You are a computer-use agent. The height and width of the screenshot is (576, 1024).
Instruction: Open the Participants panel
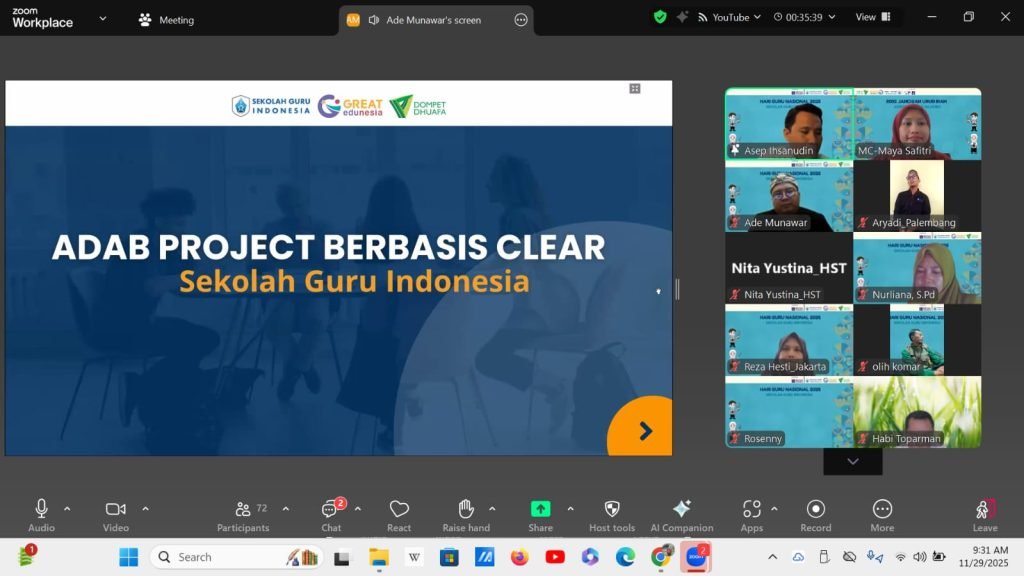[x=243, y=510]
